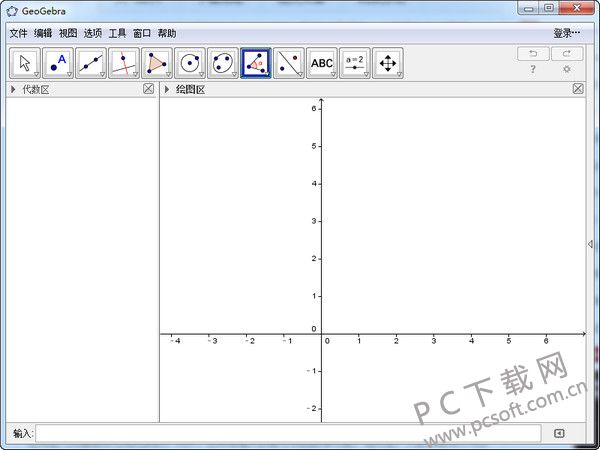The image size is (600, 450).
Task: Select the Perpendicular Line tool
Action: point(124,63)
